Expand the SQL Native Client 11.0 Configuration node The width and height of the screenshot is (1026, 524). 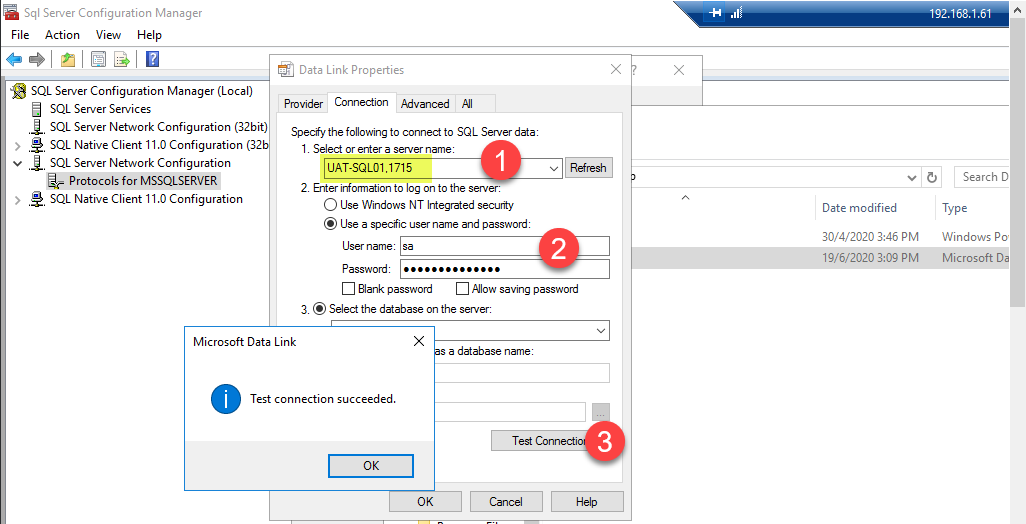tap(18, 200)
